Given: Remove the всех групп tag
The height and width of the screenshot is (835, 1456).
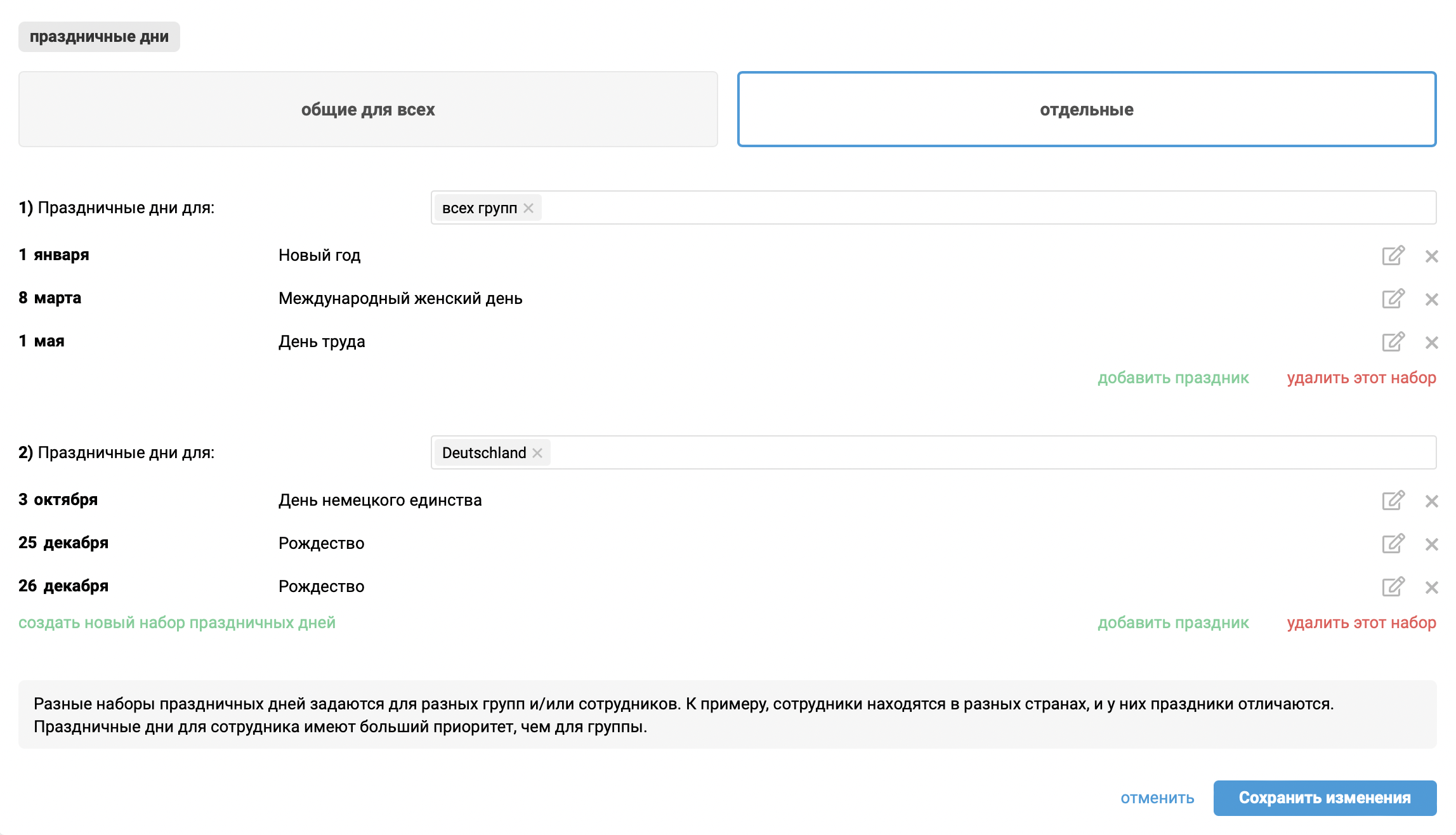Looking at the screenshot, I should 528,208.
